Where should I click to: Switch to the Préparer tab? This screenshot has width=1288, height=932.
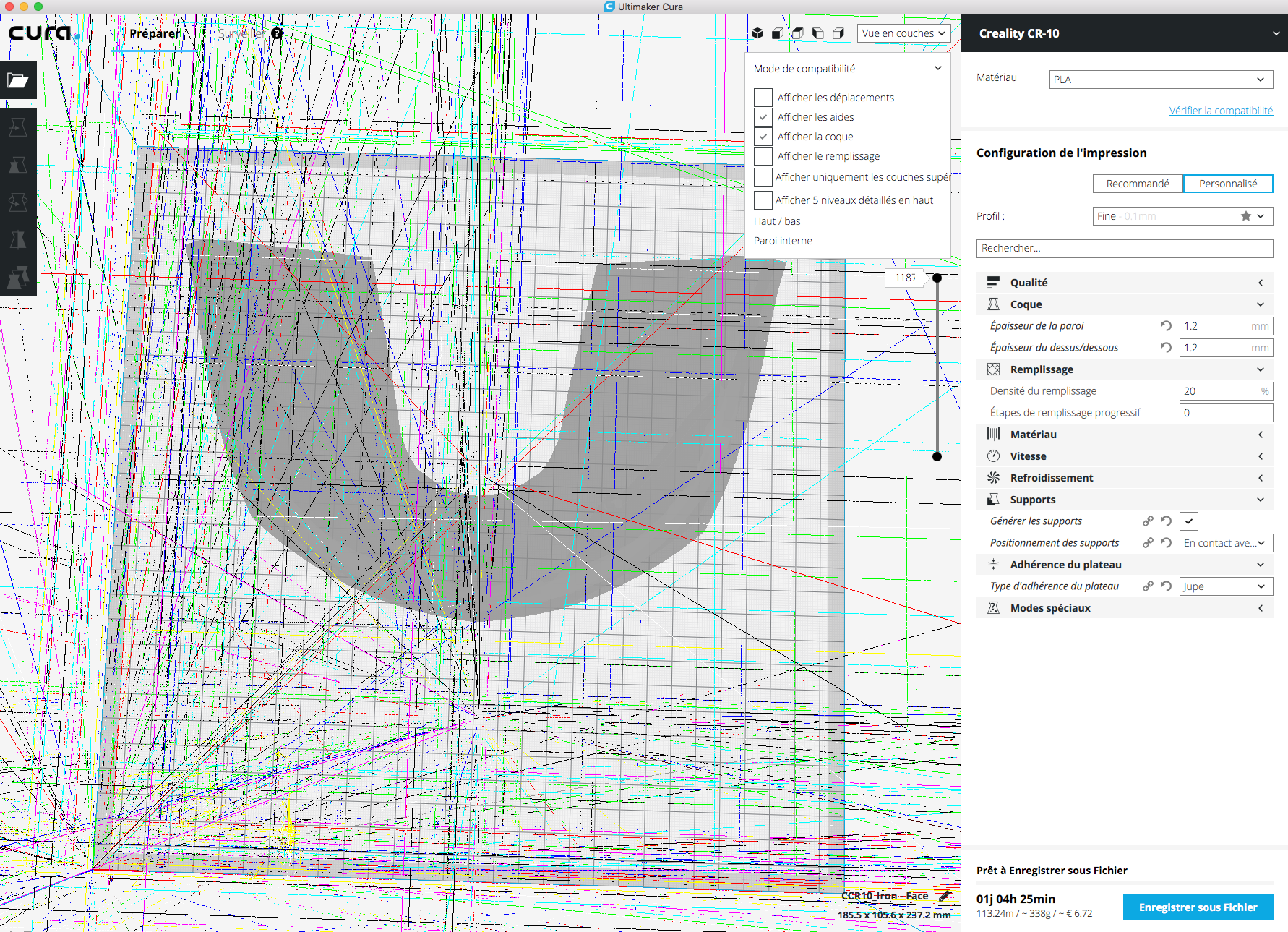coord(155,33)
